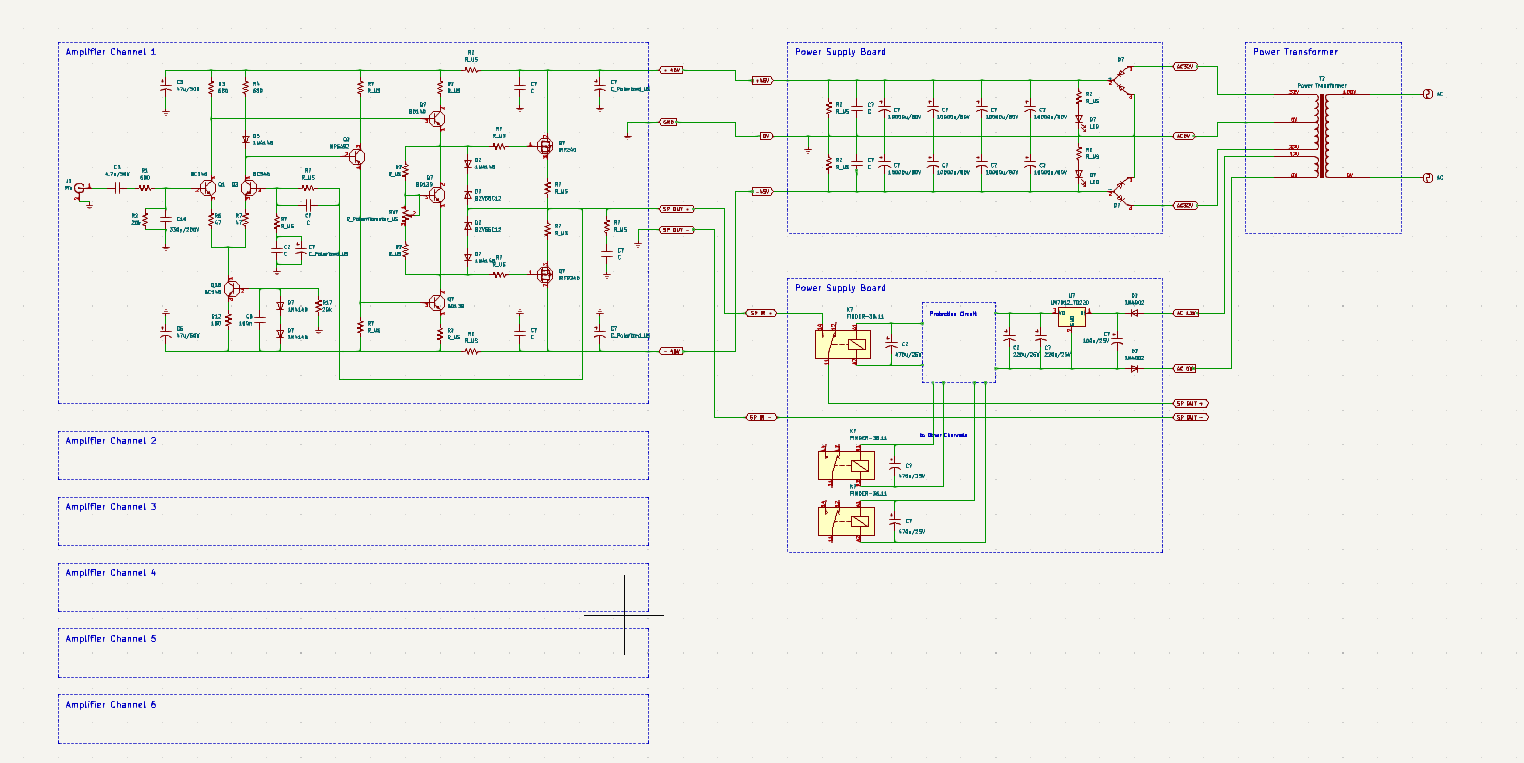Select the 'Amplifier Channel 1' title text
This screenshot has width=1524, height=763.
tap(110, 52)
